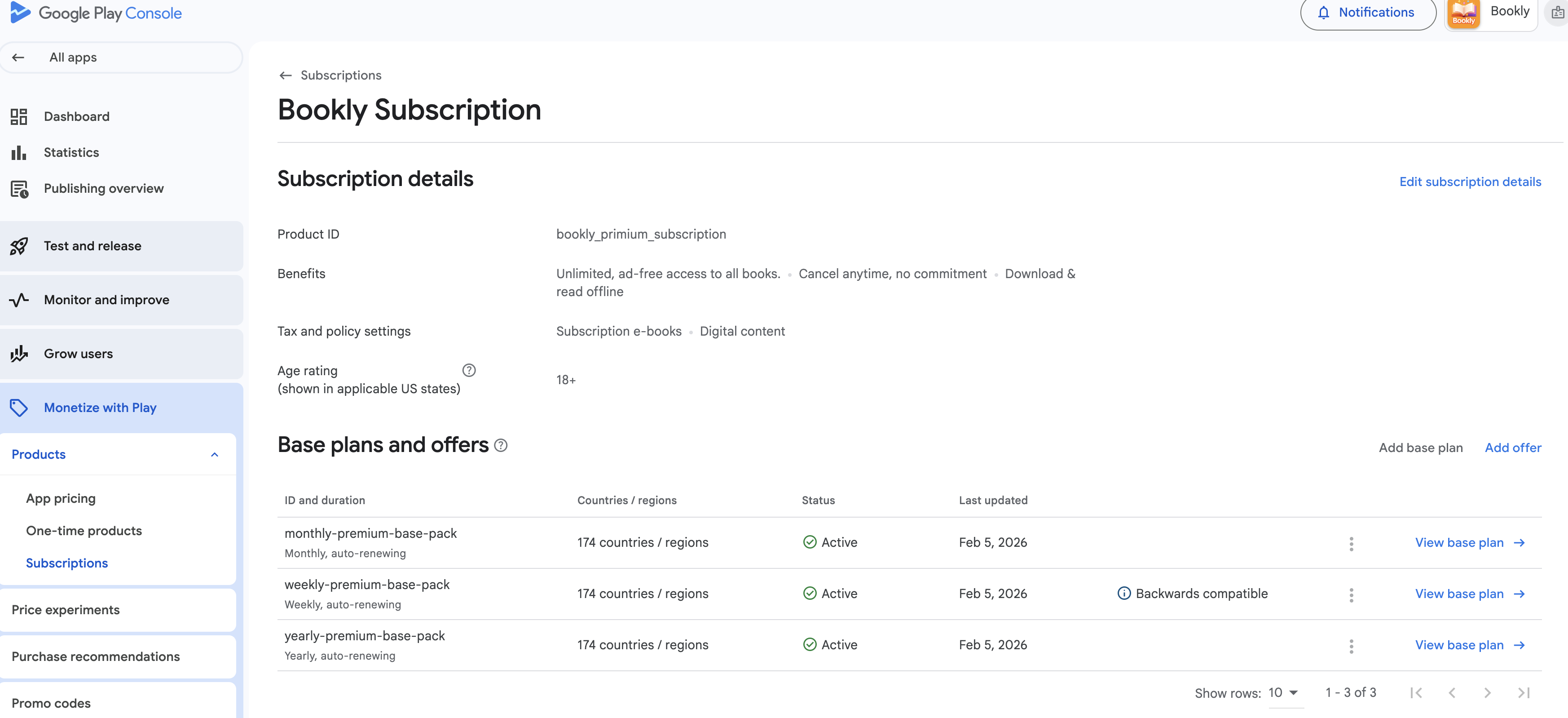Image resolution: width=1568 pixels, height=718 pixels.
Task: Select Subscriptions in the sidebar
Action: [67, 563]
